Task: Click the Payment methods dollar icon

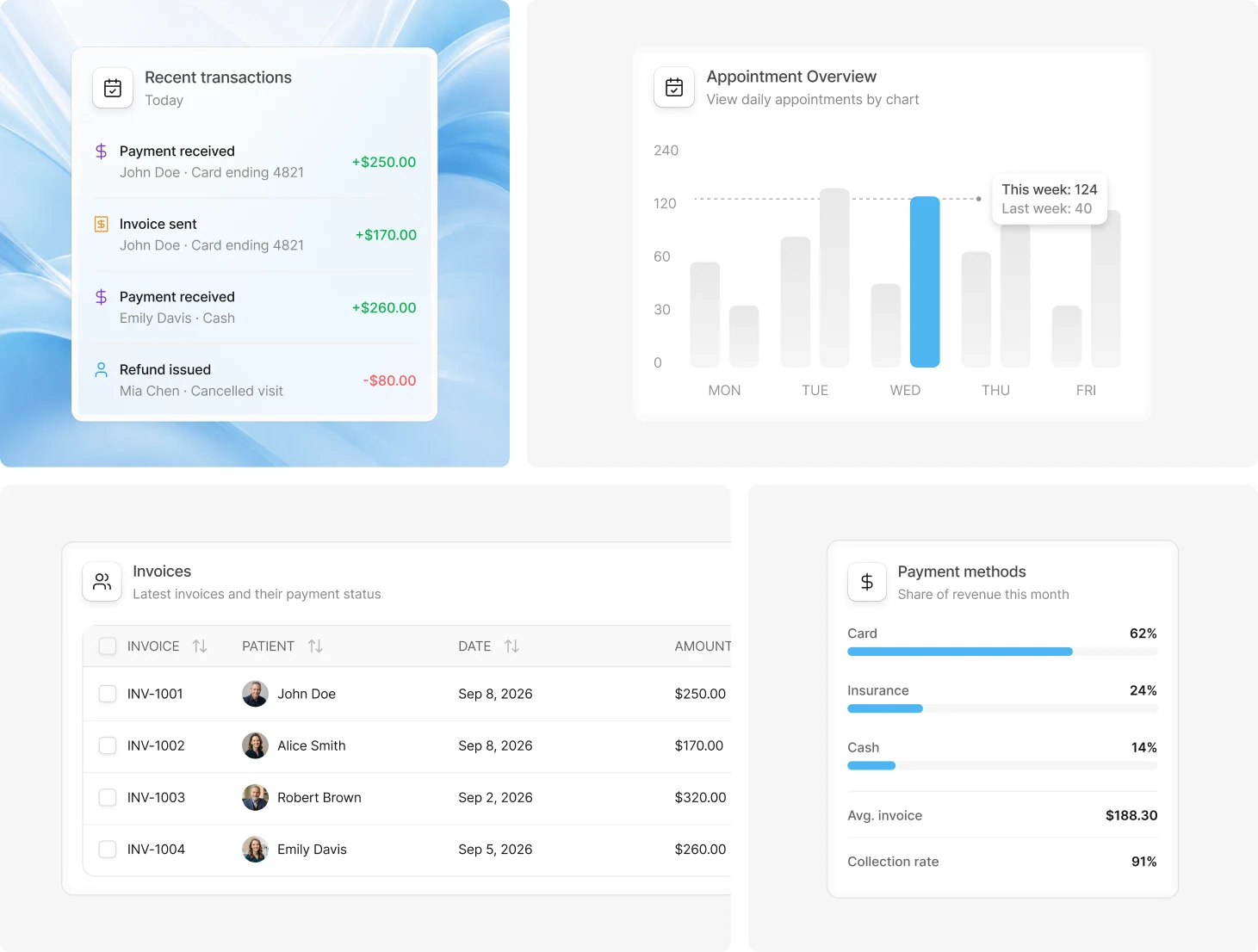Action: tap(867, 582)
